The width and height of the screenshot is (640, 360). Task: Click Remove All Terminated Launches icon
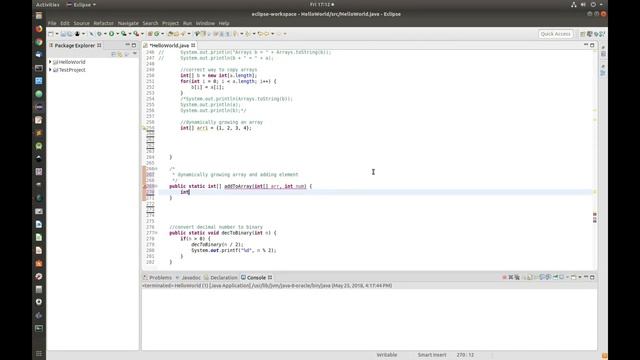(x=517, y=277)
